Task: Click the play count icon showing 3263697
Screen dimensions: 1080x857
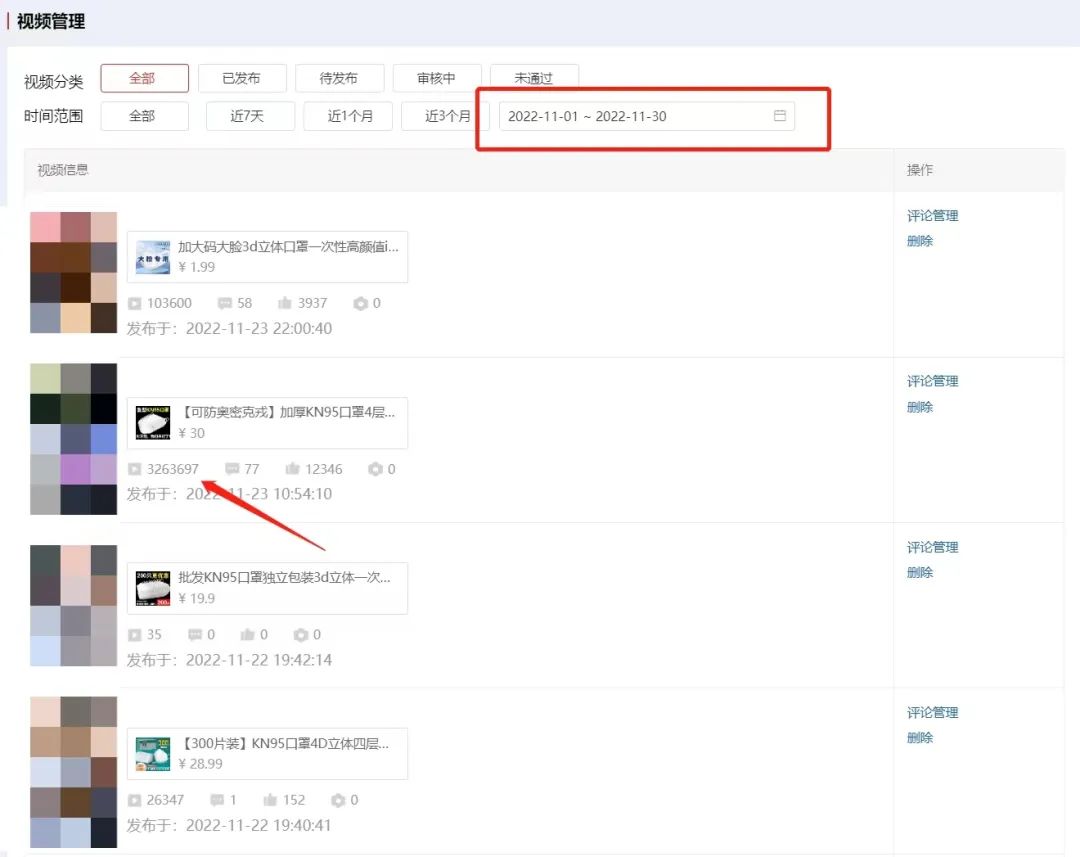Action: point(135,468)
